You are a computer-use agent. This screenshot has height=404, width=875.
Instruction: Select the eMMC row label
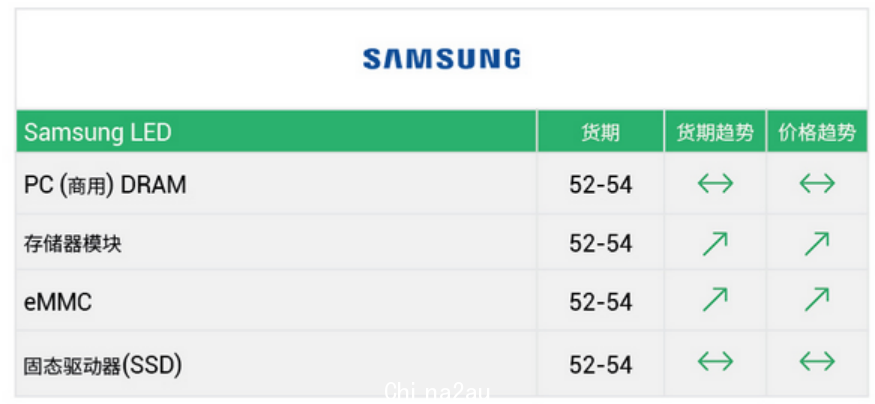pyautogui.click(x=57, y=302)
